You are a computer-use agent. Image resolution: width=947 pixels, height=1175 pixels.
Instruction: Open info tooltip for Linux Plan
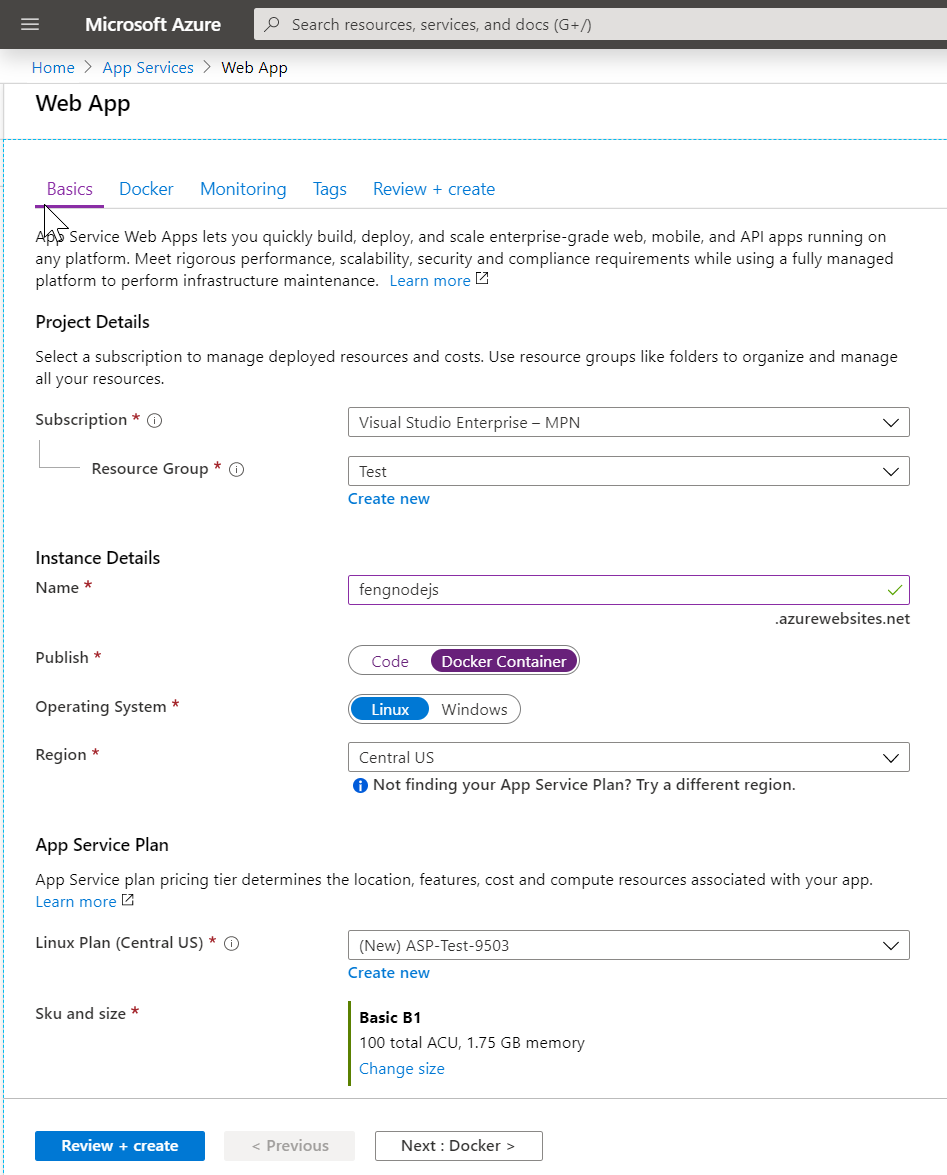click(232, 943)
